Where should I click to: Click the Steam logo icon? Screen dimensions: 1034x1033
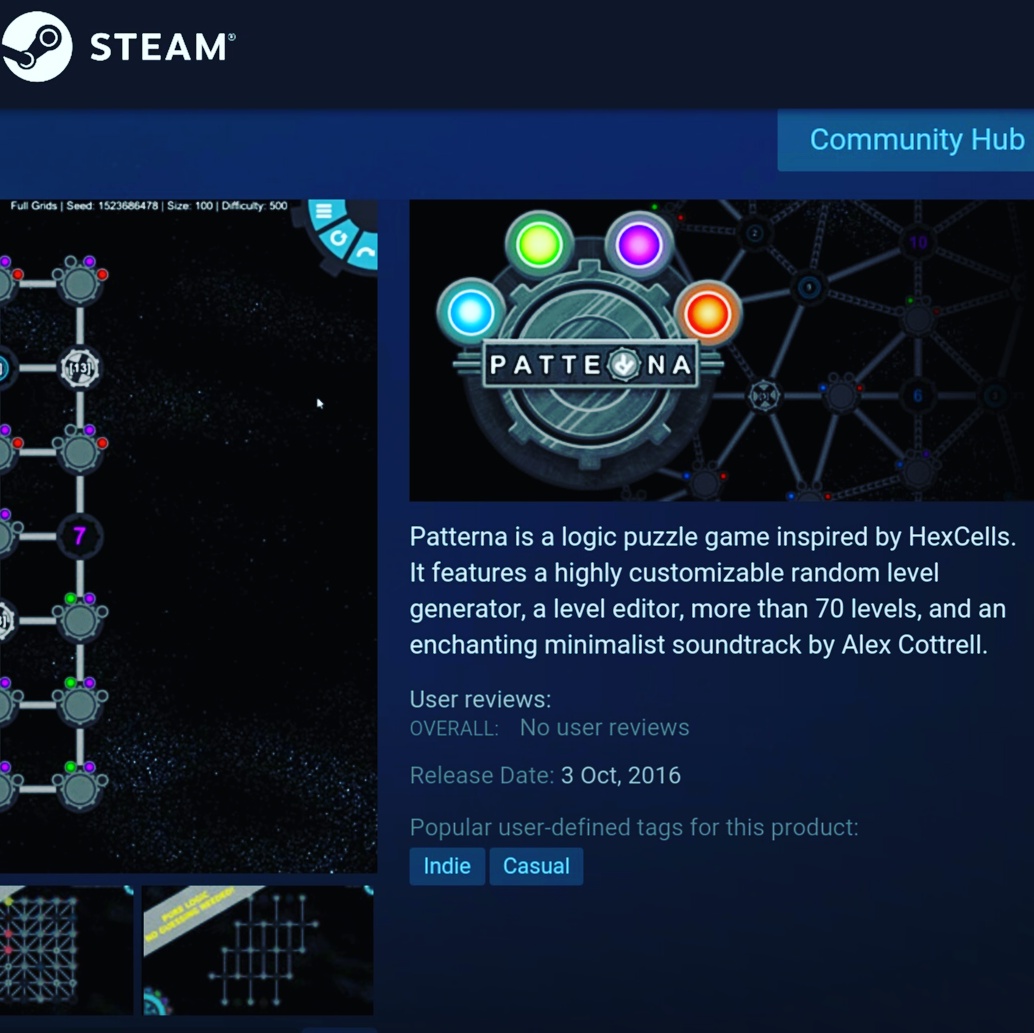point(37,46)
